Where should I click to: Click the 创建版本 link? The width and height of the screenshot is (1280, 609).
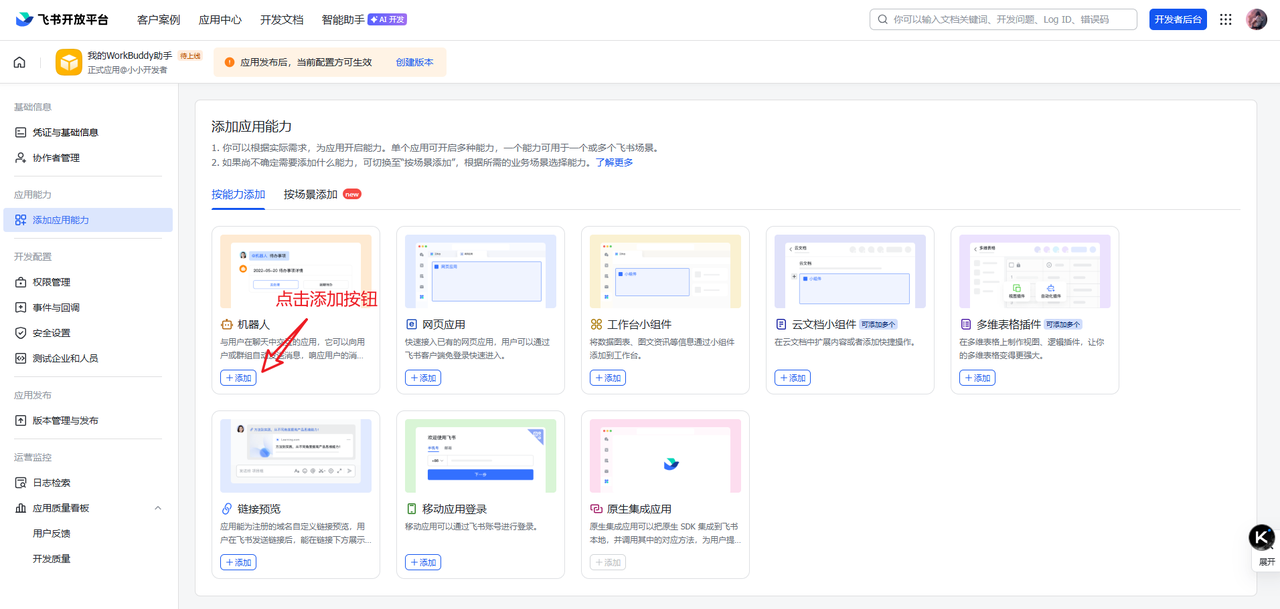[414, 62]
